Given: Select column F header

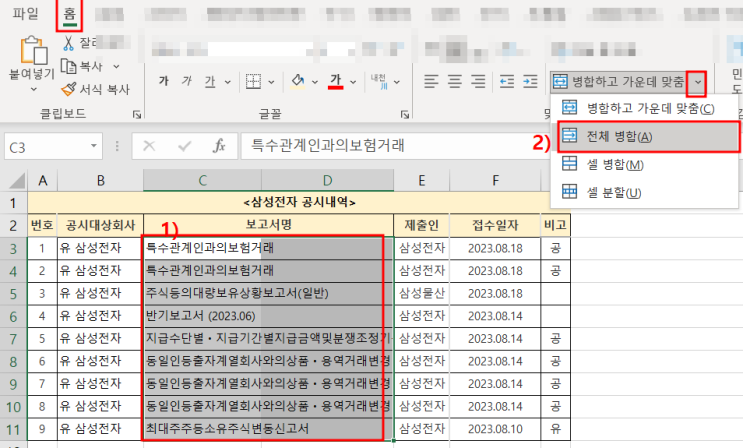Looking at the screenshot, I should click(495, 181).
